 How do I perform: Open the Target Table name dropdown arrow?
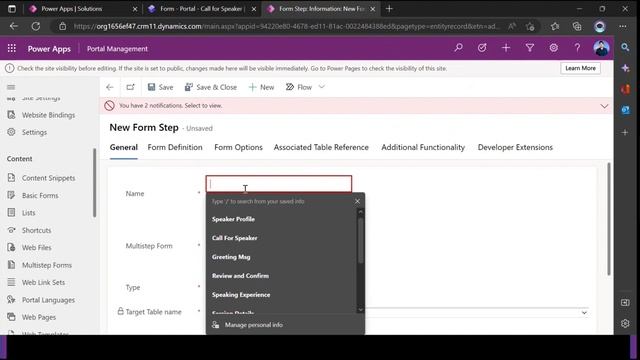[584, 313]
